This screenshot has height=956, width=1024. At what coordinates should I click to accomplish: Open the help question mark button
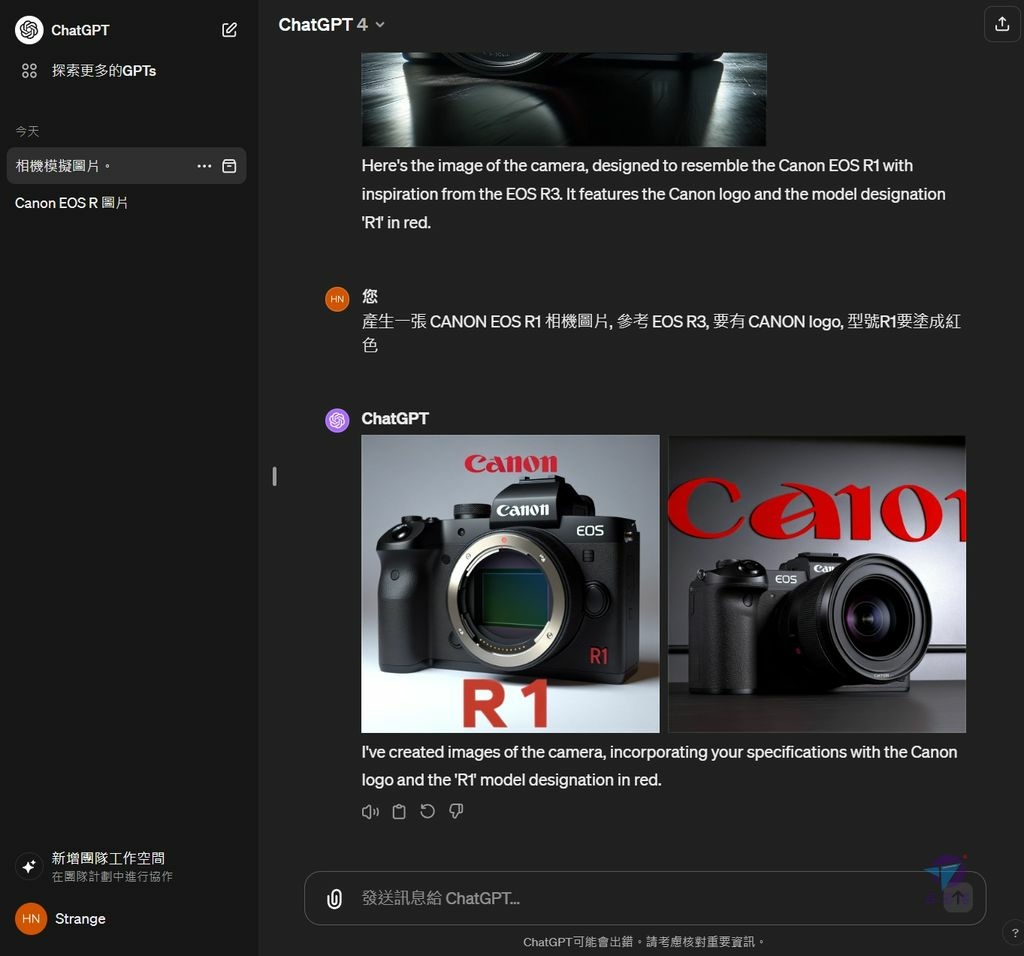tap(1014, 932)
